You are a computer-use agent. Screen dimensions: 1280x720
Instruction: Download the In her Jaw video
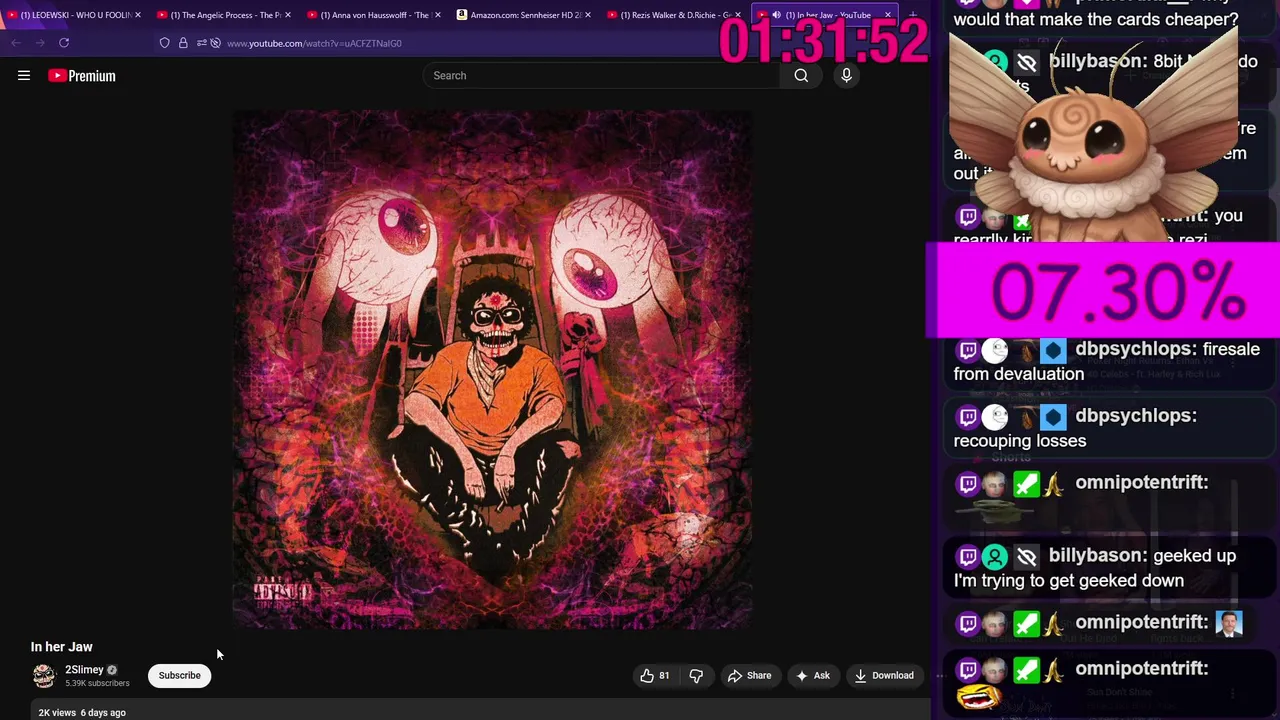point(884,675)
